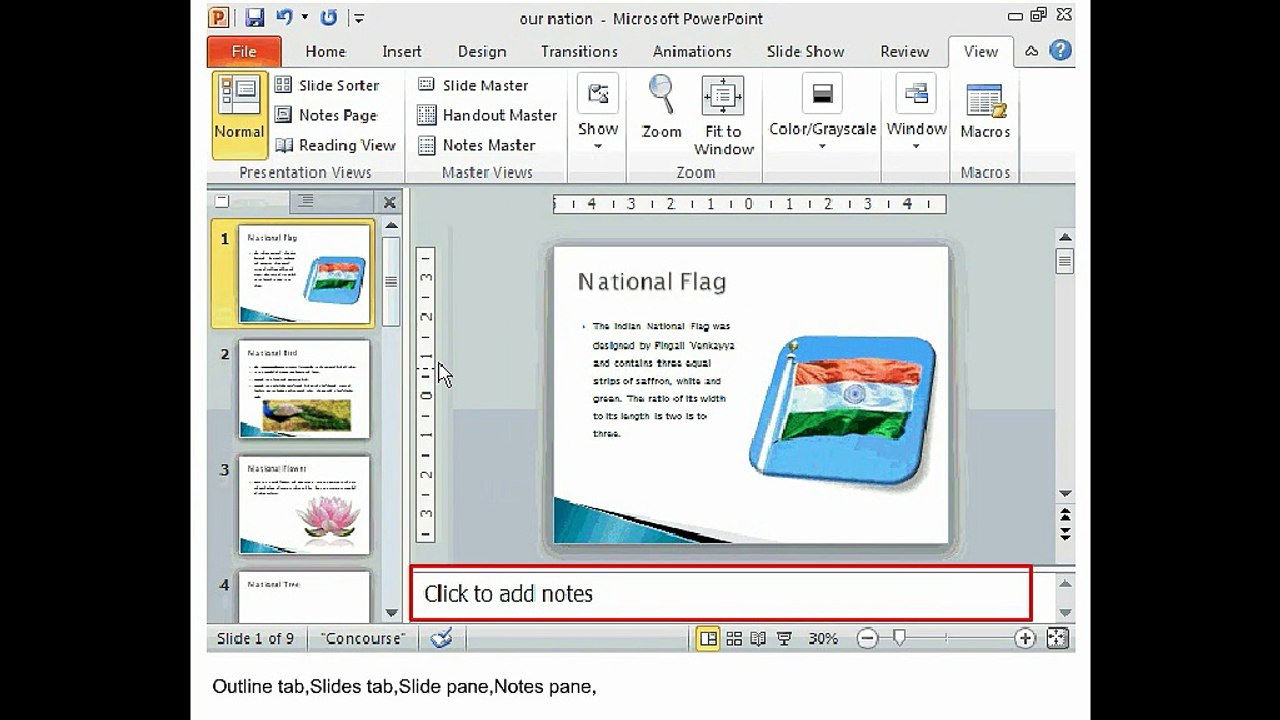Viewport: 1280px width, 720px height.
Task: Open the Handout Master view
Action: click(487, 115)
